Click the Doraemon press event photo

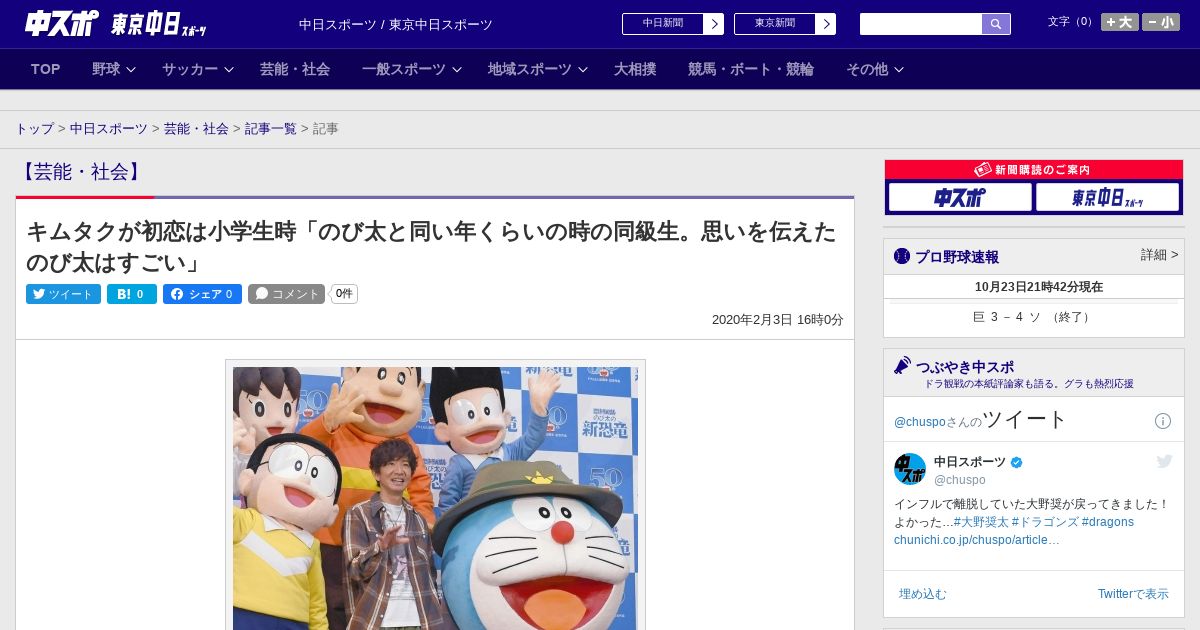[x=435, y=498]
